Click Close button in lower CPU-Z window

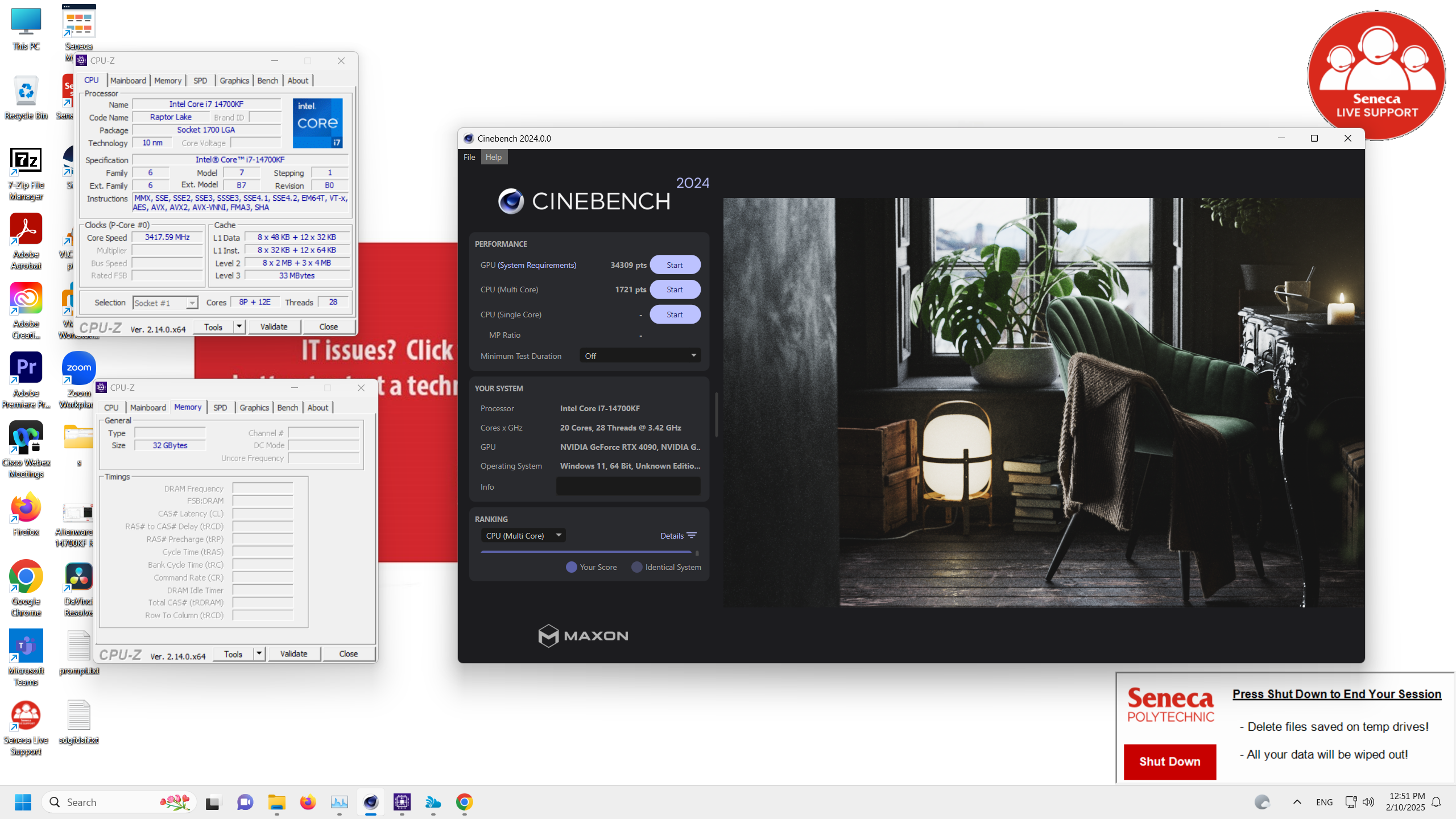[x=349, y=653]
